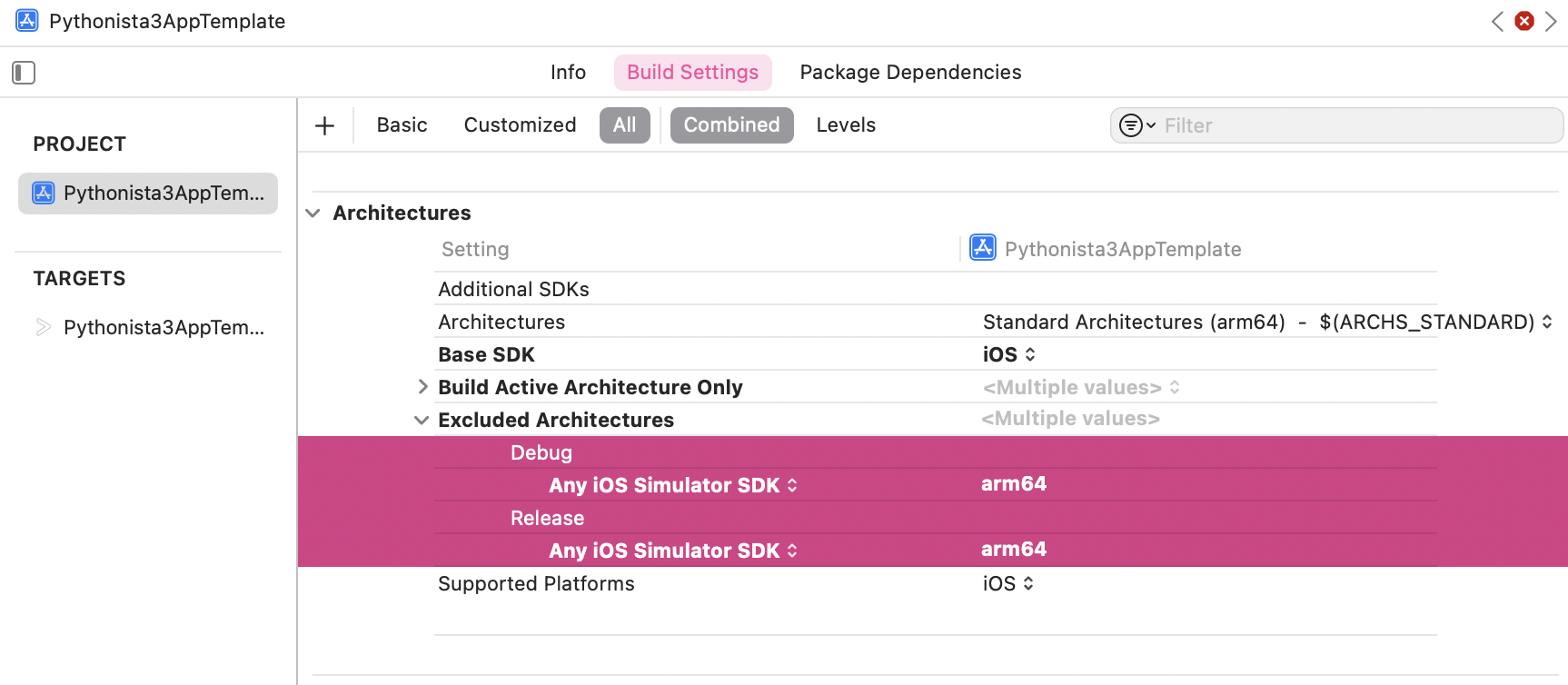
Task: Click the Filter search field
Action: (1354, 125)
